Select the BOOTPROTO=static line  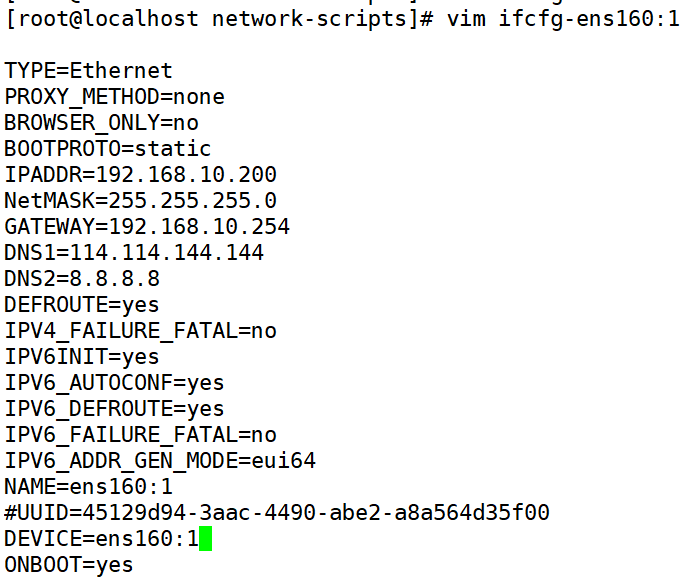tap(108, 149)
